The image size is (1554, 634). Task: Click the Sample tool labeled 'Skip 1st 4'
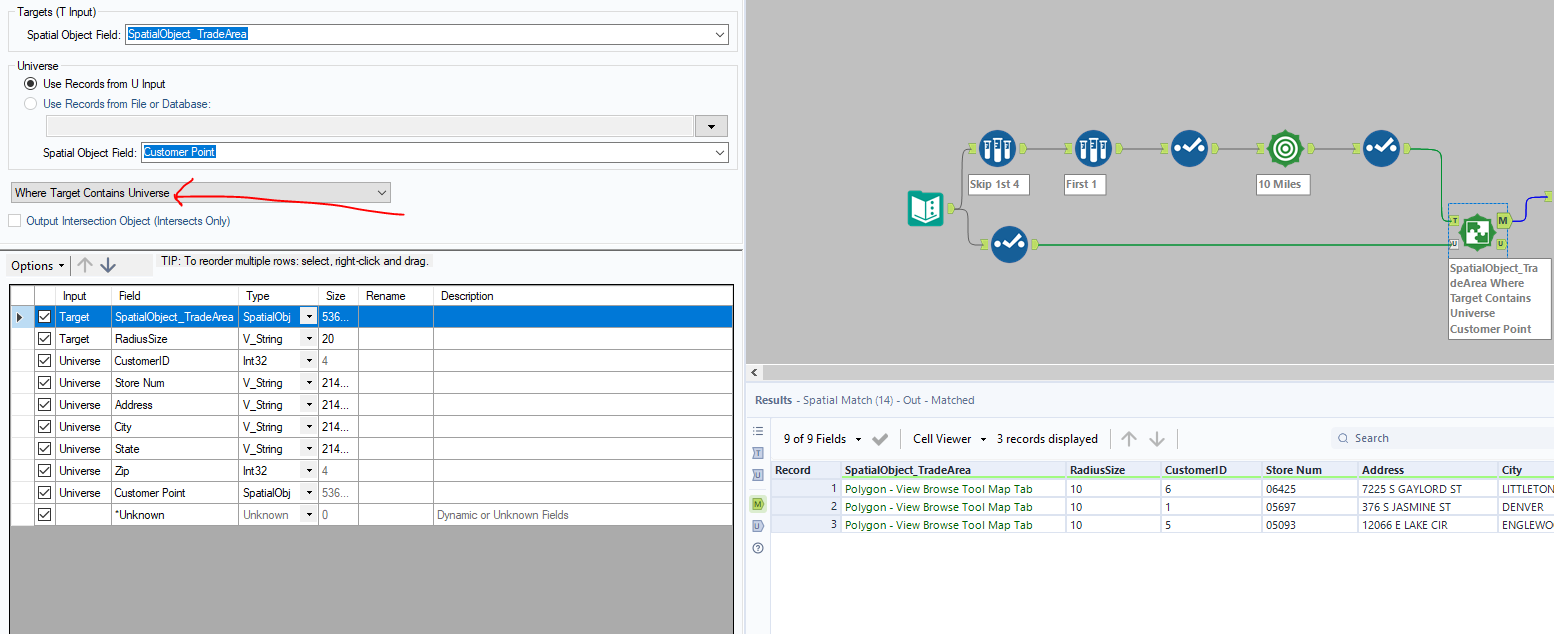point(997,147)
